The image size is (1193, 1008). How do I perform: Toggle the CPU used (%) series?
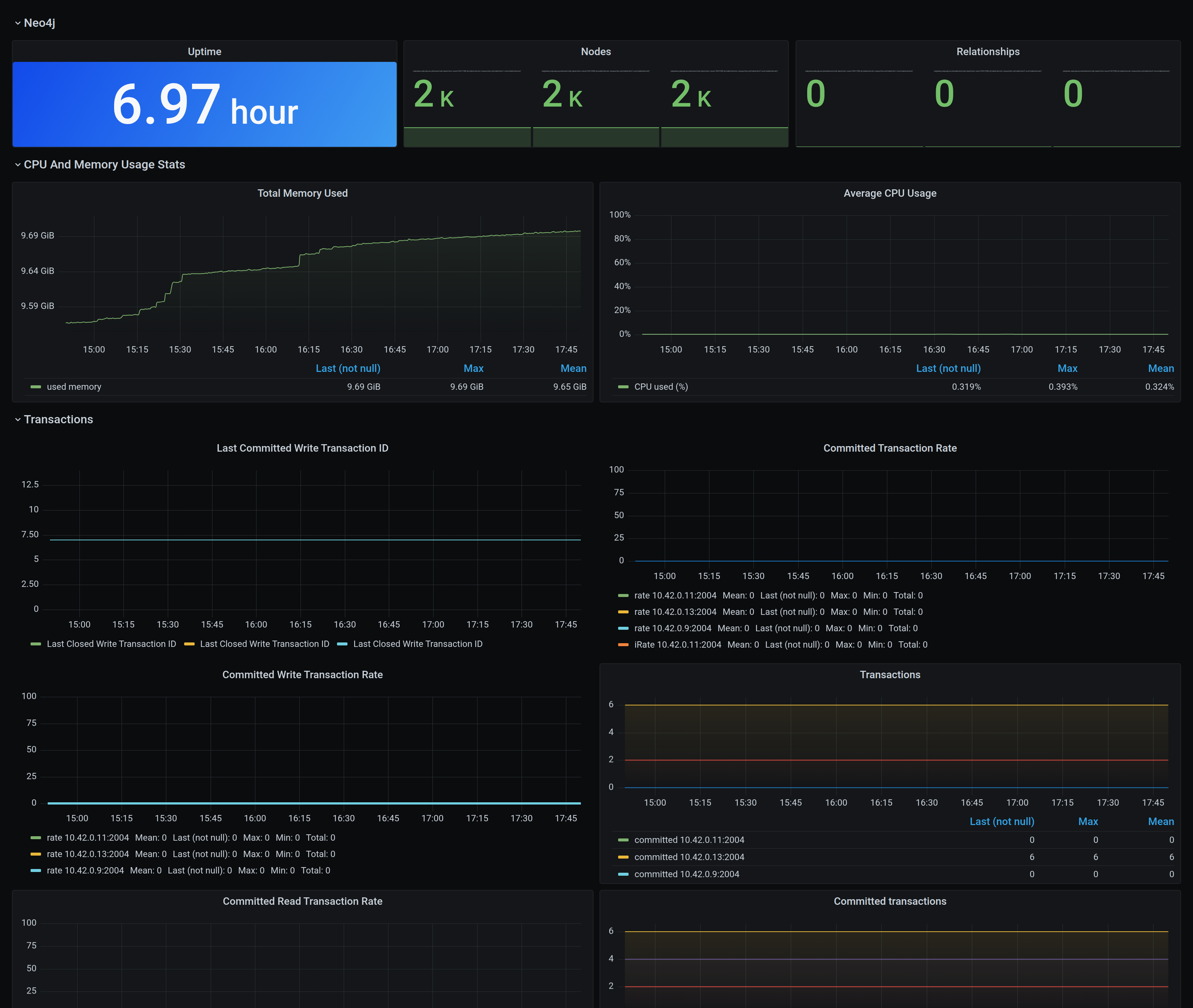tap(661, 387)
